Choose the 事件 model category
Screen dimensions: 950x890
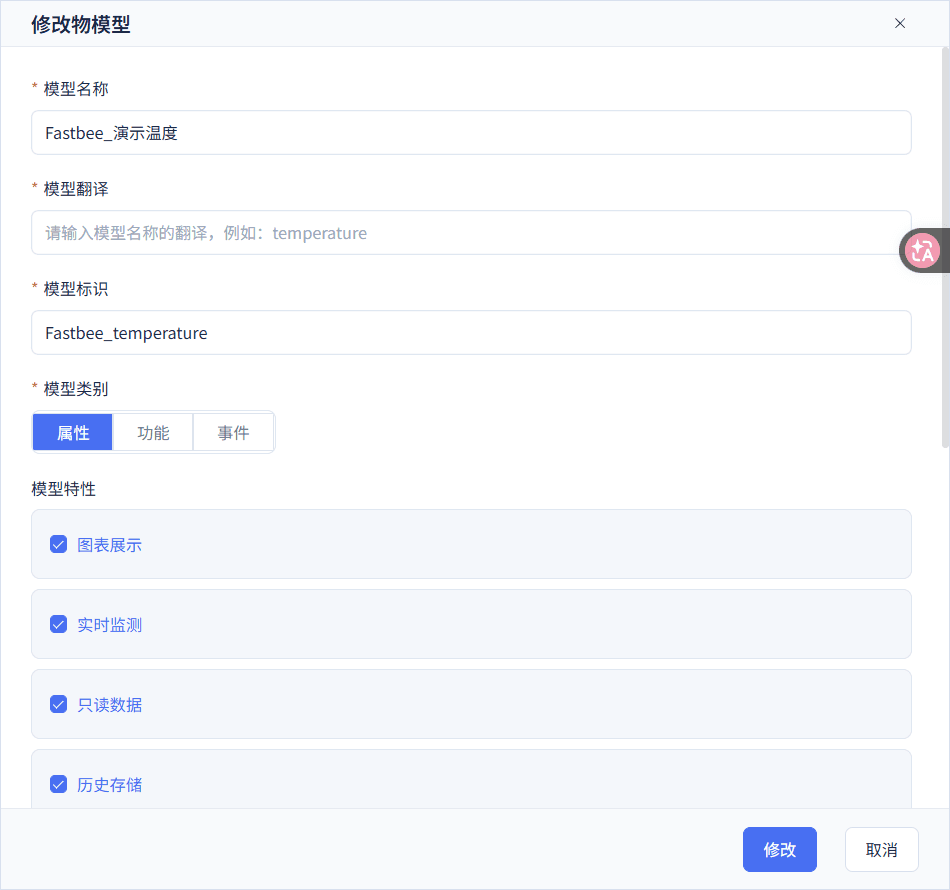233,433
